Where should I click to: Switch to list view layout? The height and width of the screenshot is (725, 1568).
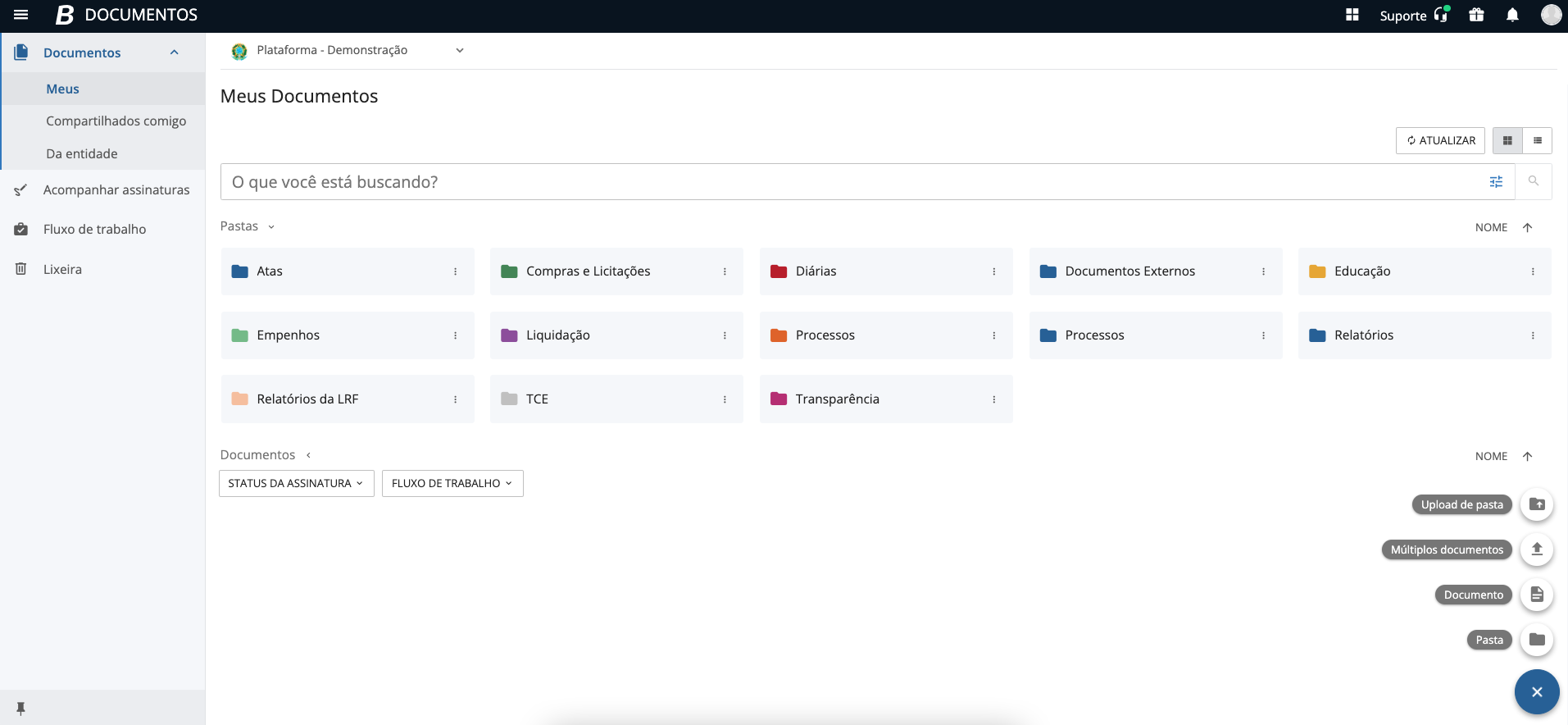[1538, 140]
